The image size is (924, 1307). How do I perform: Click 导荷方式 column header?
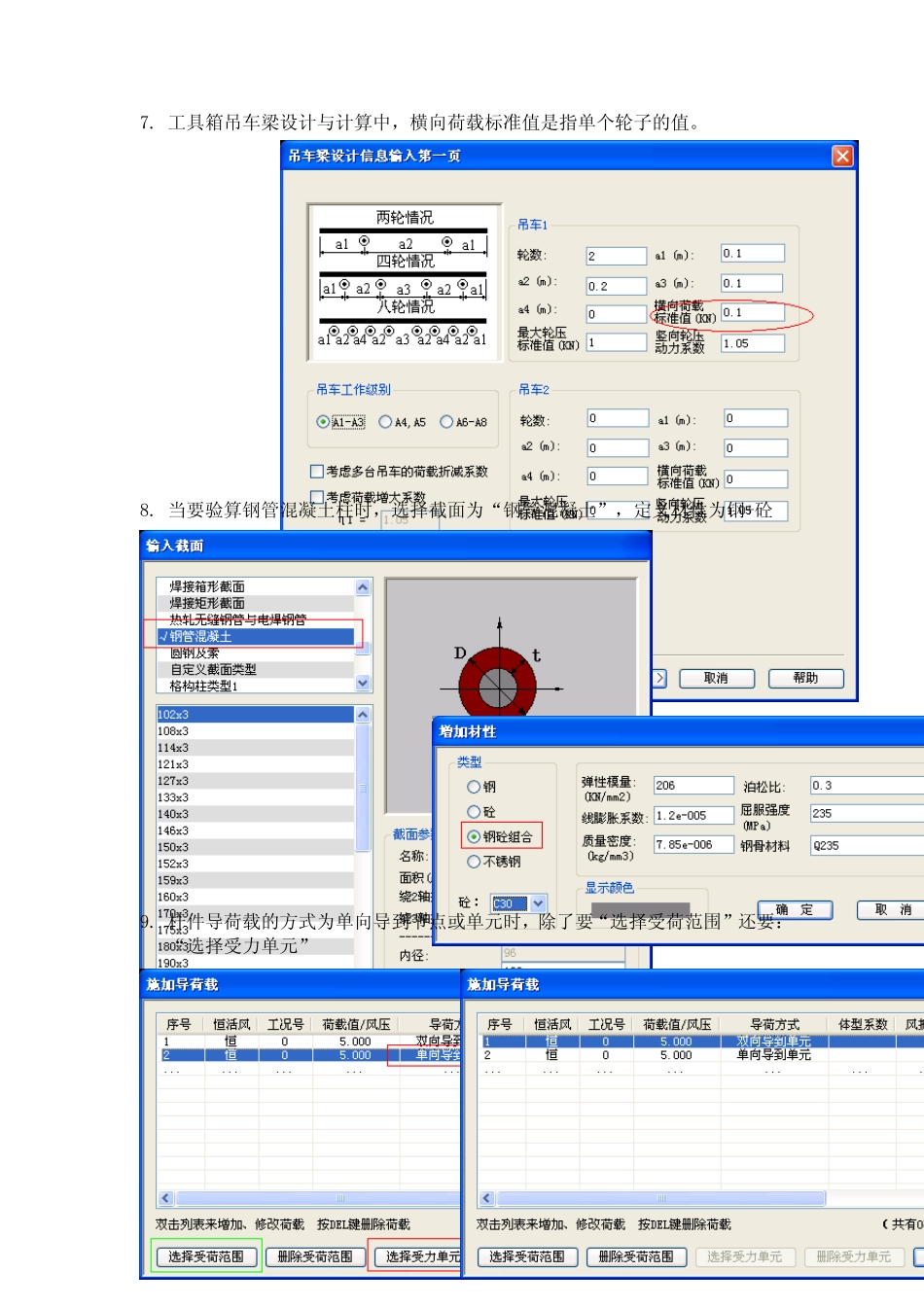[774, 1024]
